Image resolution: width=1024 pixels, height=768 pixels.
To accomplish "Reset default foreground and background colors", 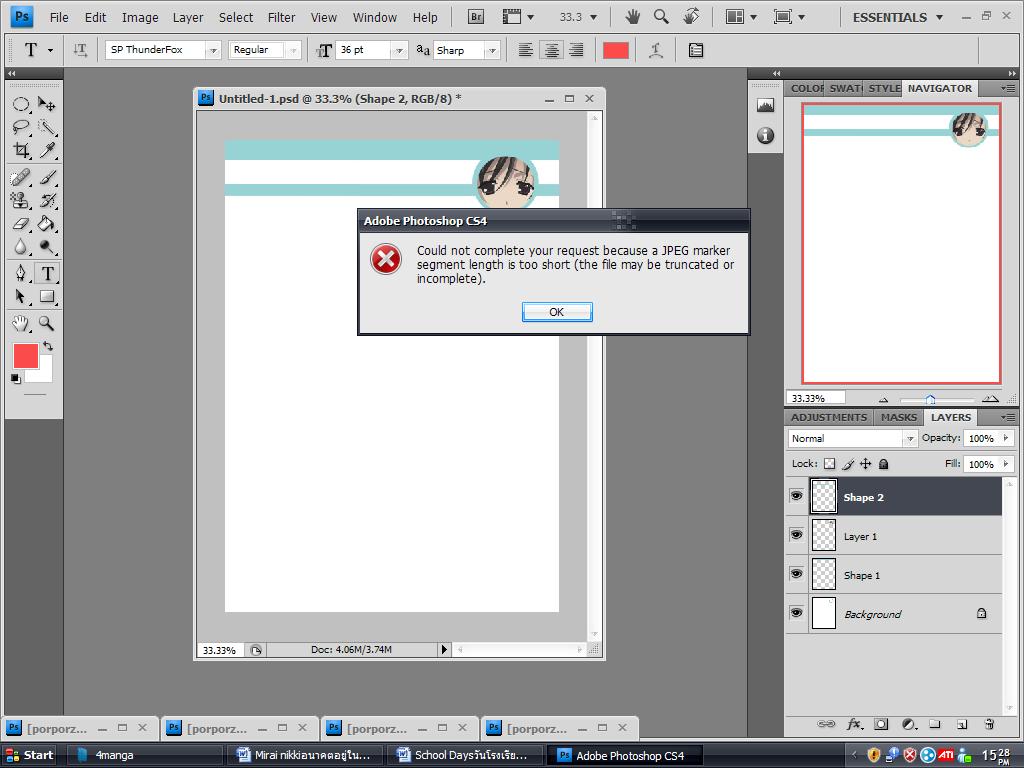I will pos(16,378).
